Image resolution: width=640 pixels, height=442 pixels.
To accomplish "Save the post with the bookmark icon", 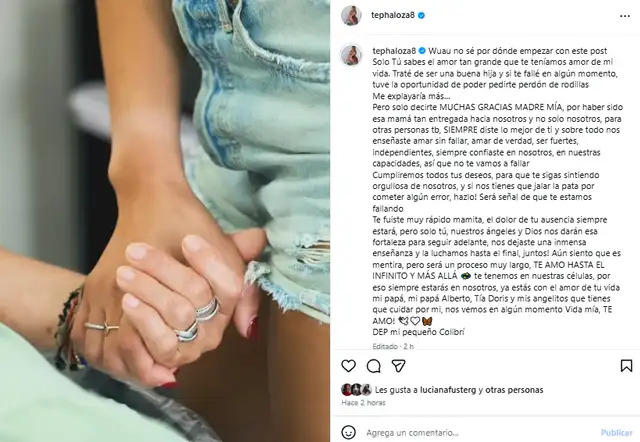I will 626,366.
